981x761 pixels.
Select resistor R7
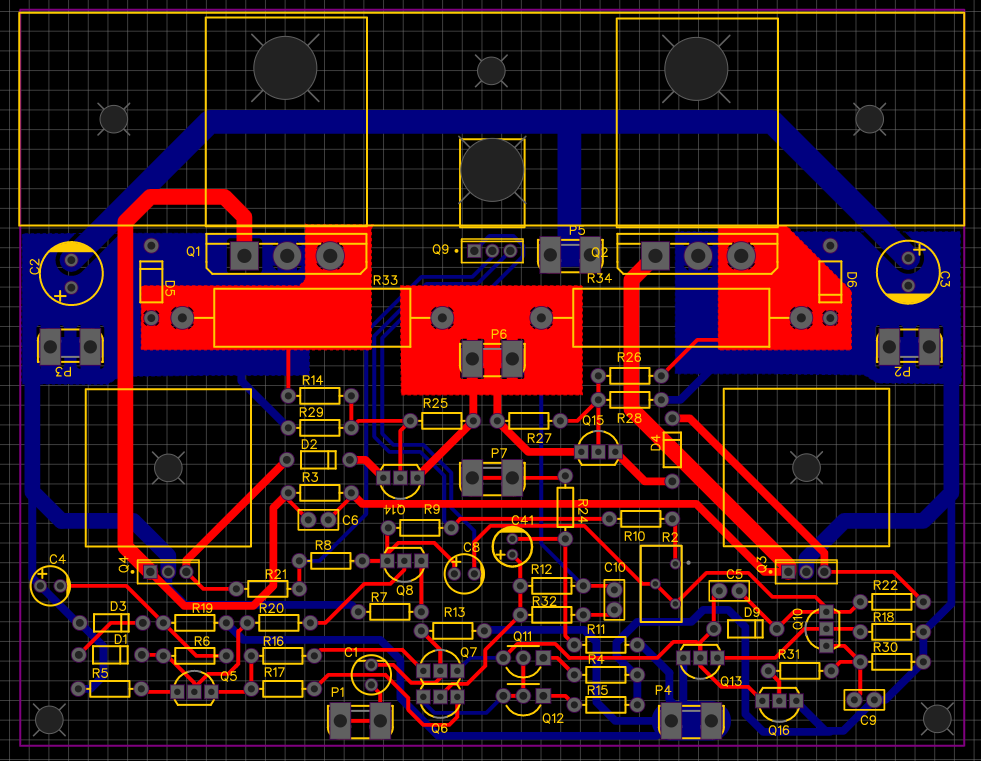390,611
